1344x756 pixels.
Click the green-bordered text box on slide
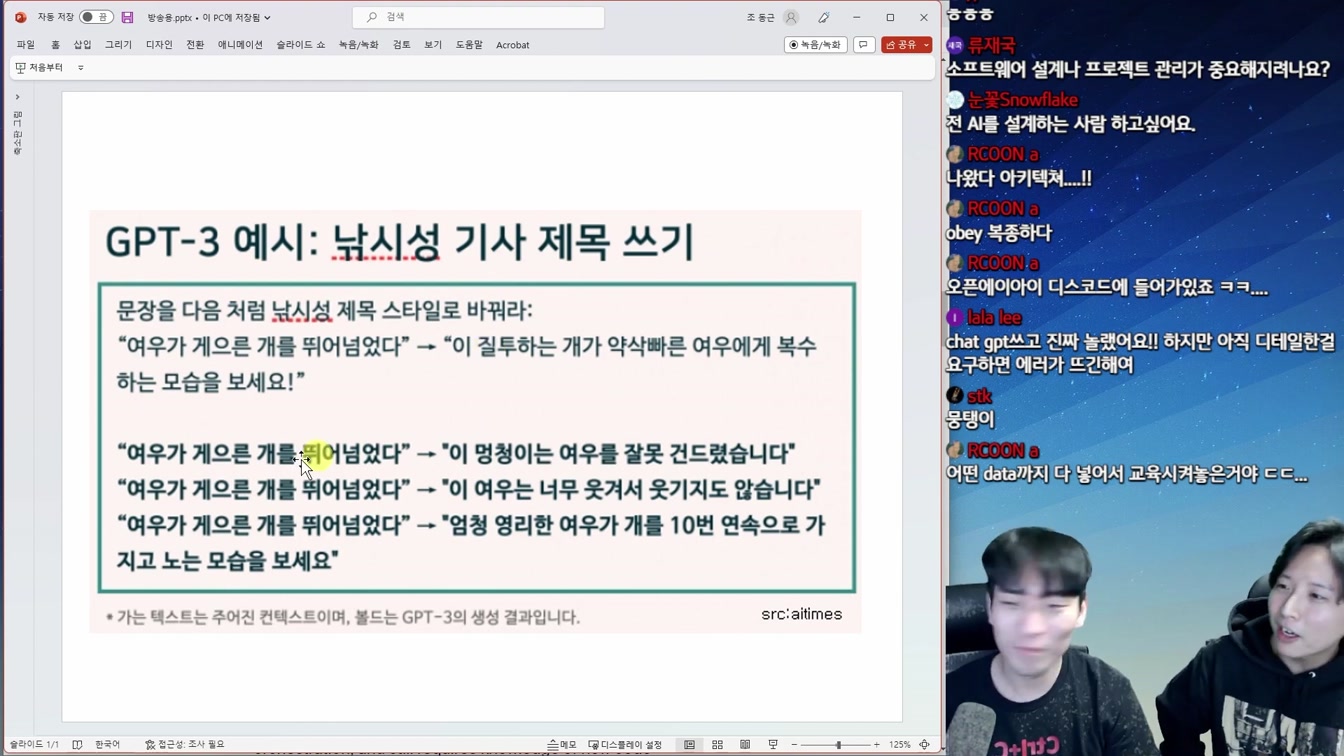(476, 438)
